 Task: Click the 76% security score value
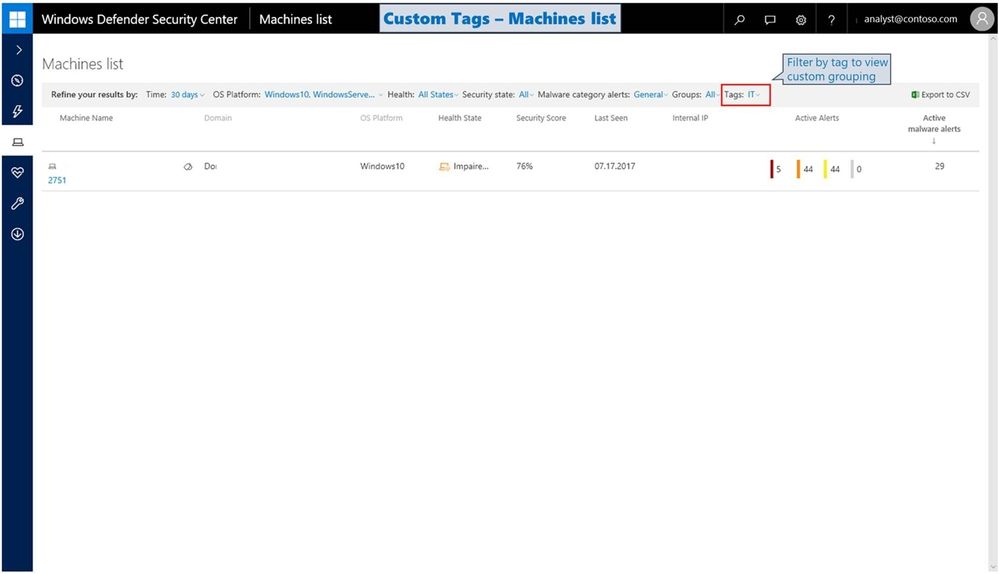click(x=524, y=166)
